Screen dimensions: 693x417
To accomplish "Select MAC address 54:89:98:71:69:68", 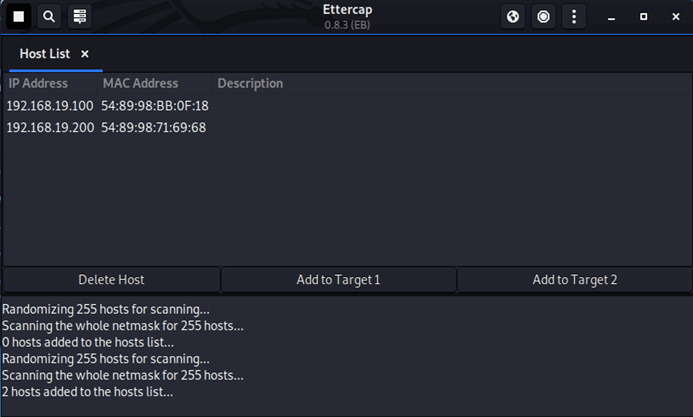I will coord(153,128).
